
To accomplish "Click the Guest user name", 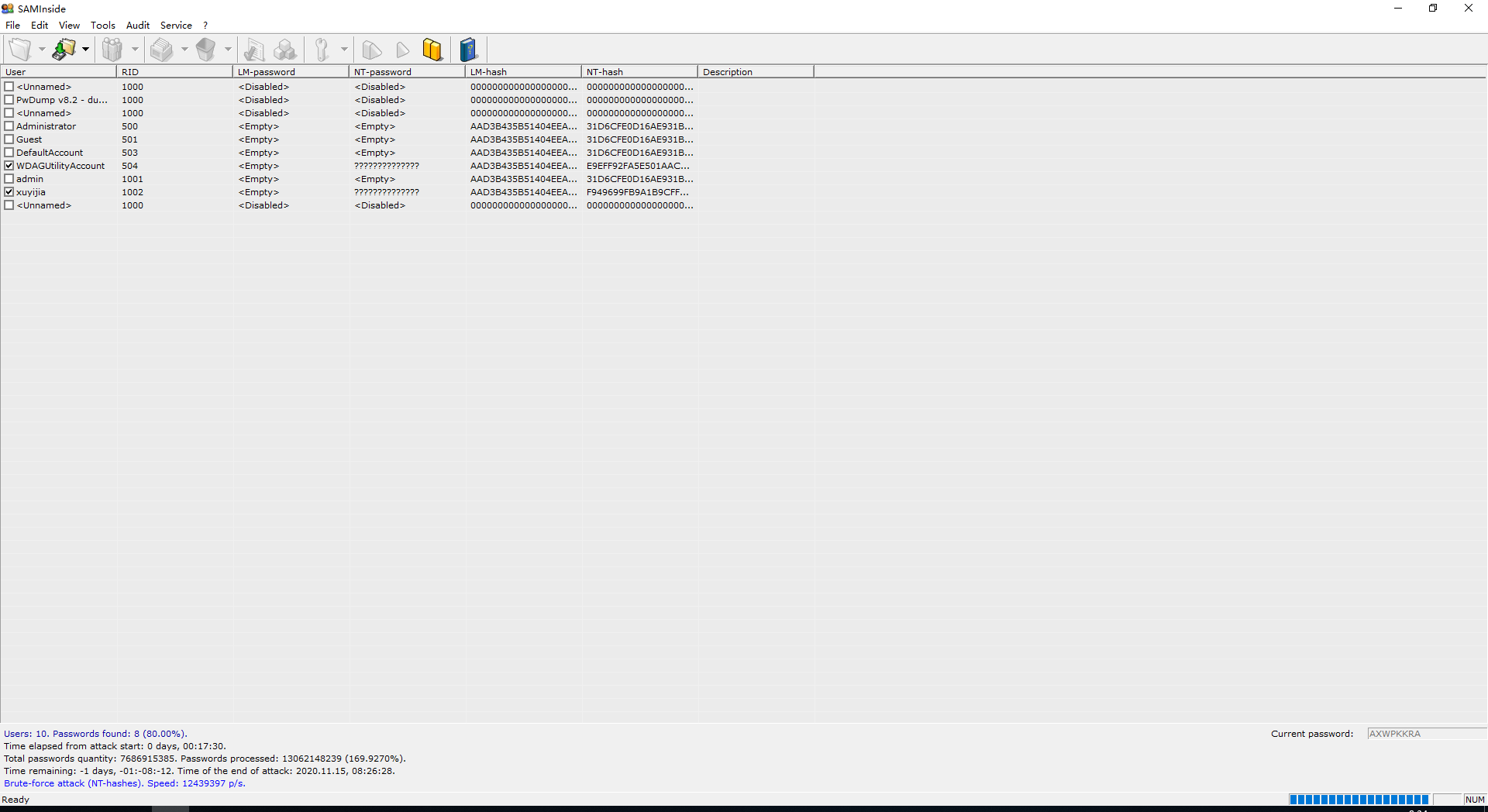I will click(x=29, y=139).
